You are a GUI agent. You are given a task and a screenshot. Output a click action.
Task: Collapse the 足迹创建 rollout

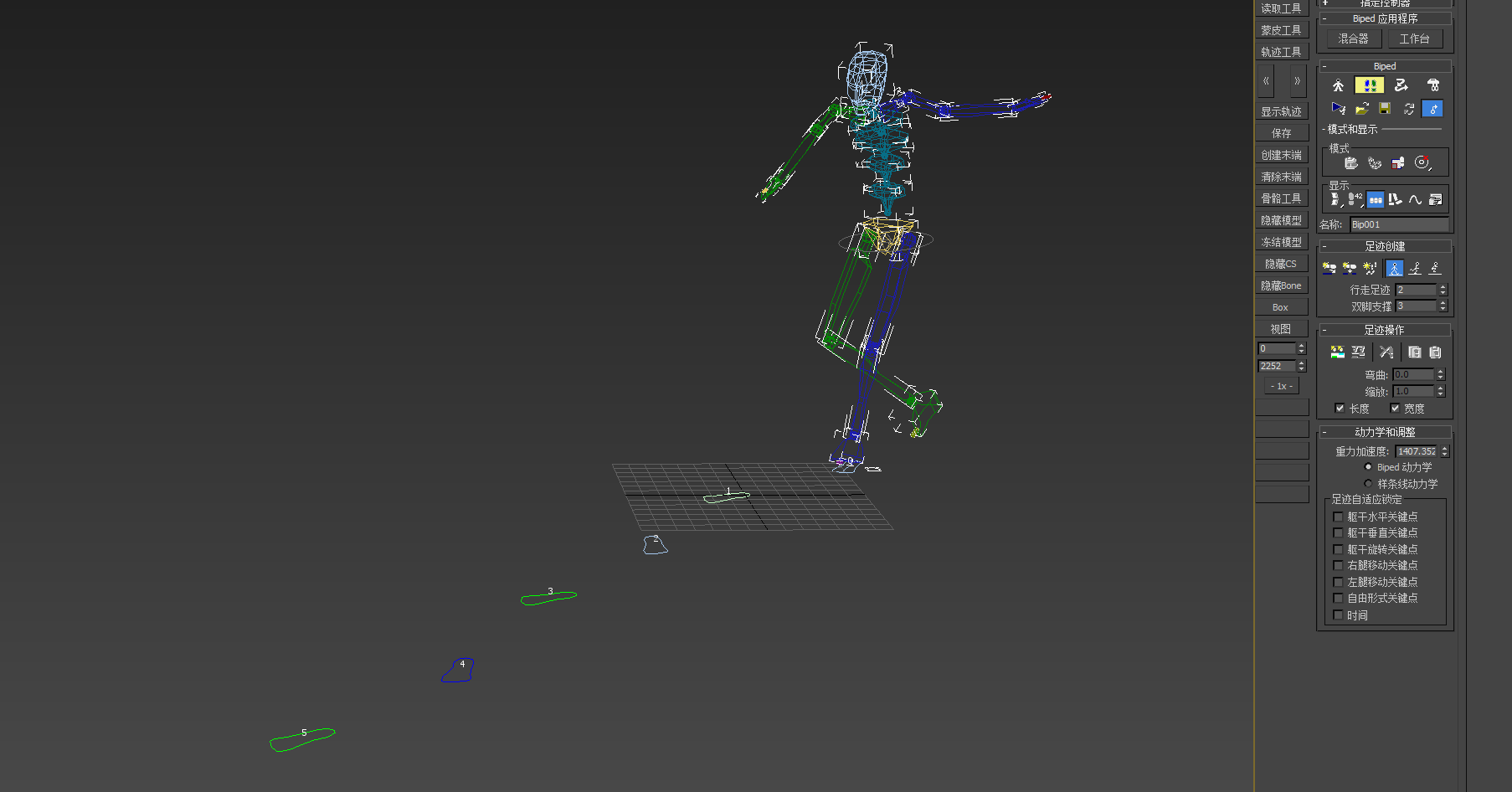[1385, 246]
